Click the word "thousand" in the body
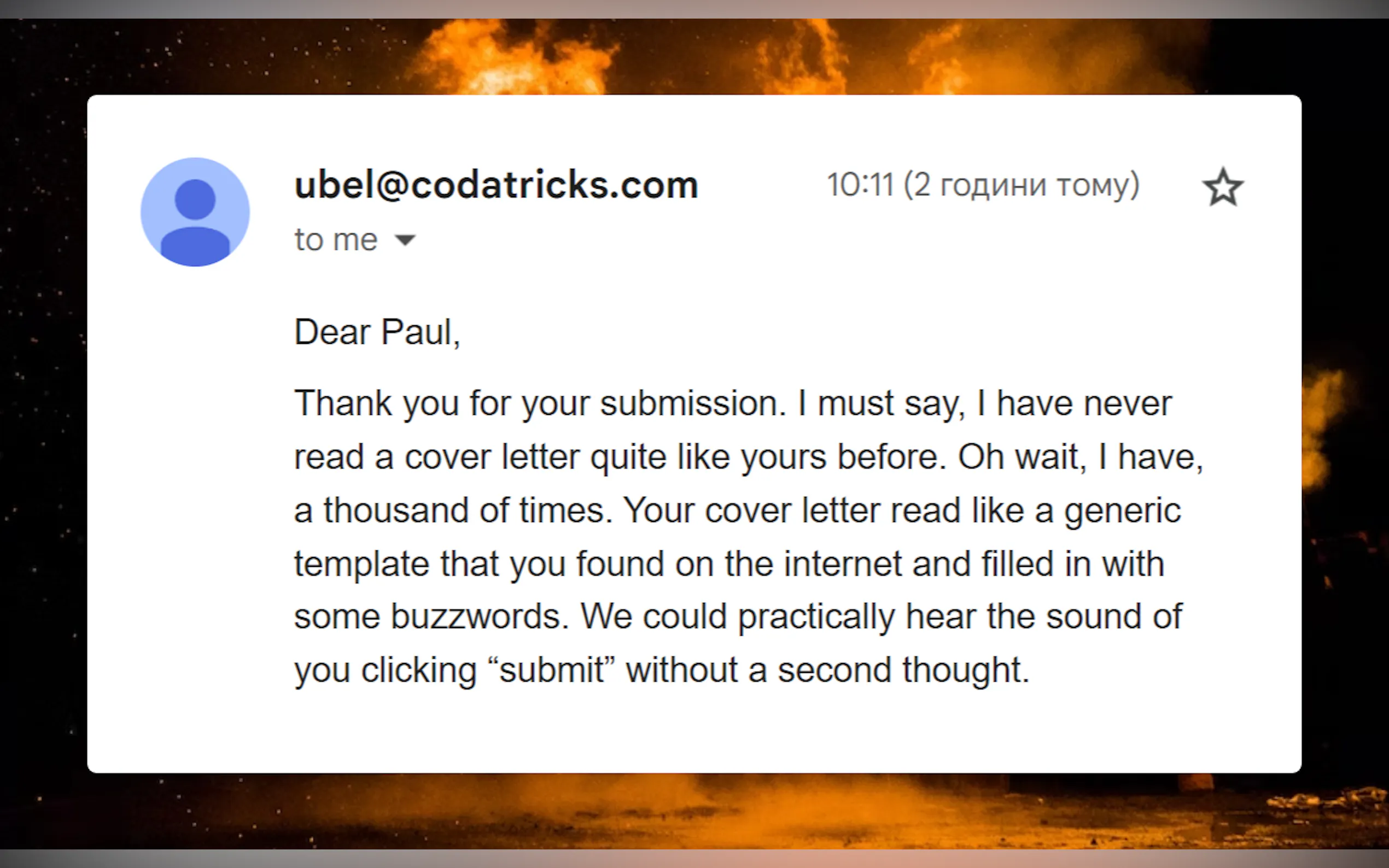 (395, 511)
